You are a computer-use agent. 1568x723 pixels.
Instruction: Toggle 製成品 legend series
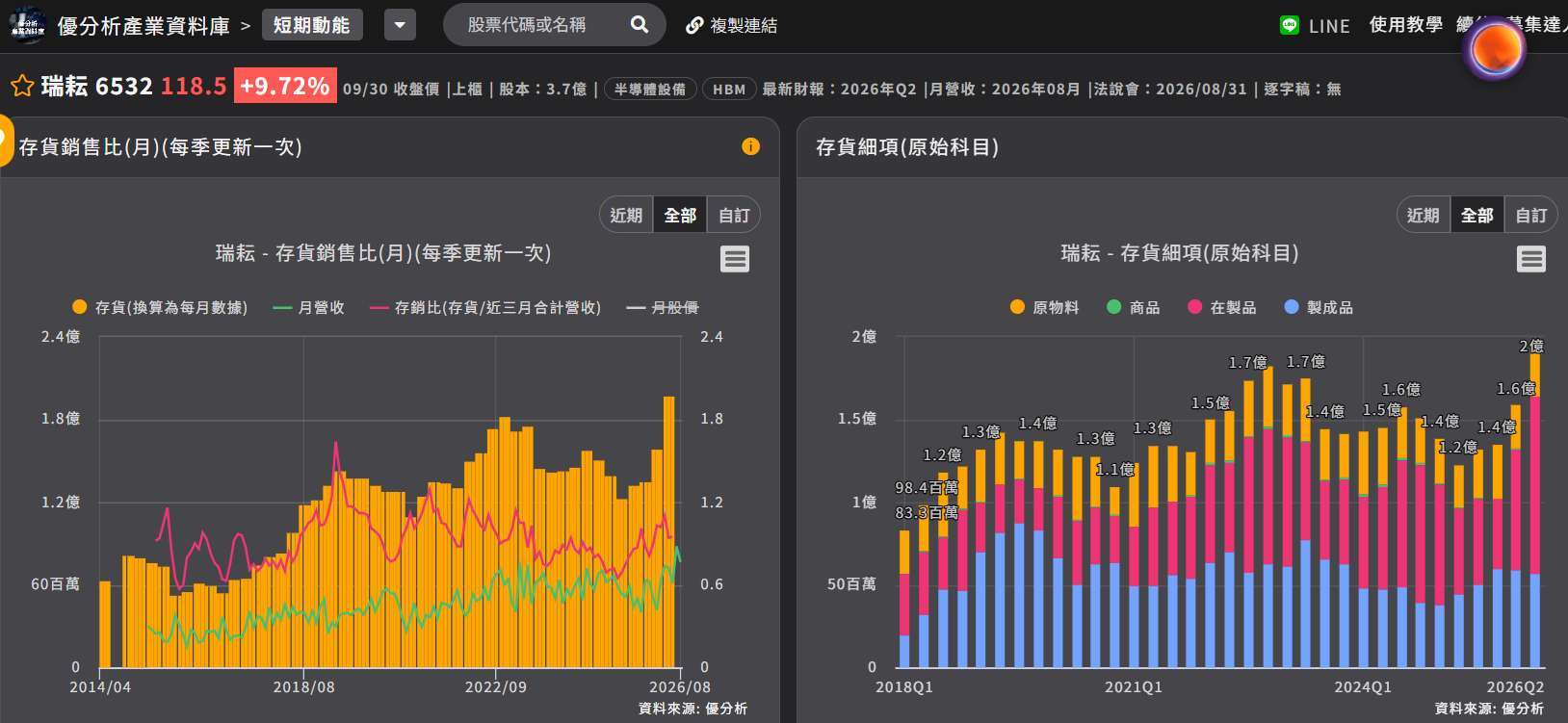tap(1319, 307)
